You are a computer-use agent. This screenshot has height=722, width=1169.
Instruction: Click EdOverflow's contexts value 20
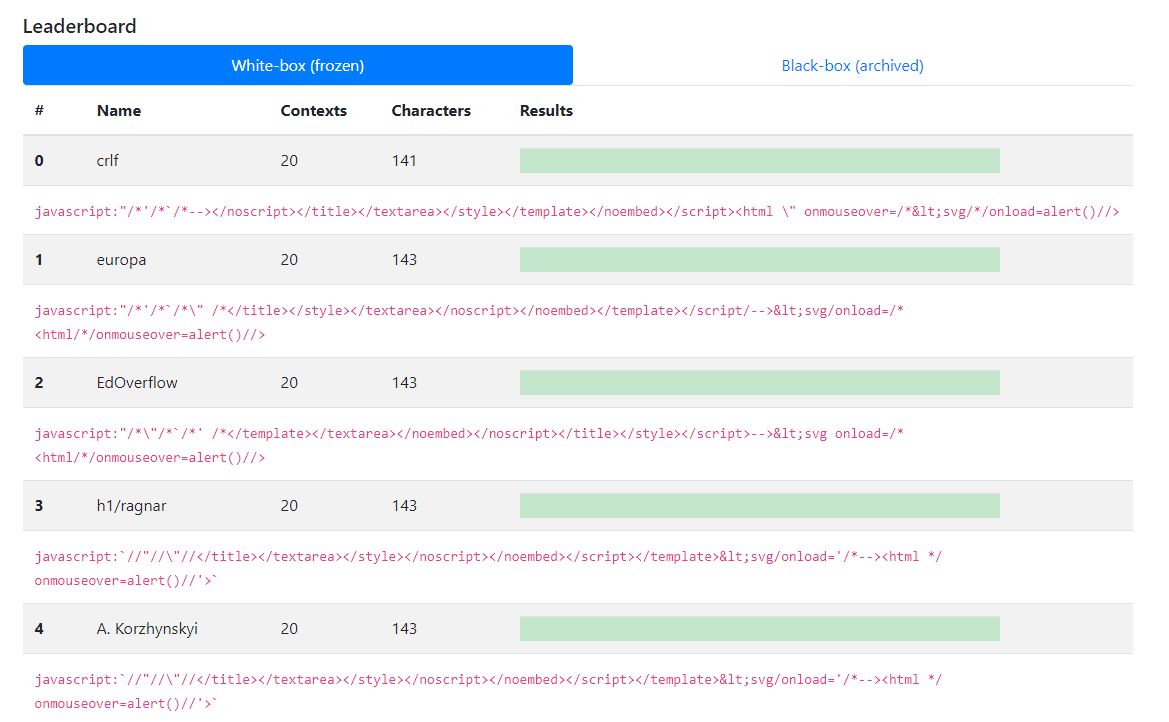coord(289,383)
